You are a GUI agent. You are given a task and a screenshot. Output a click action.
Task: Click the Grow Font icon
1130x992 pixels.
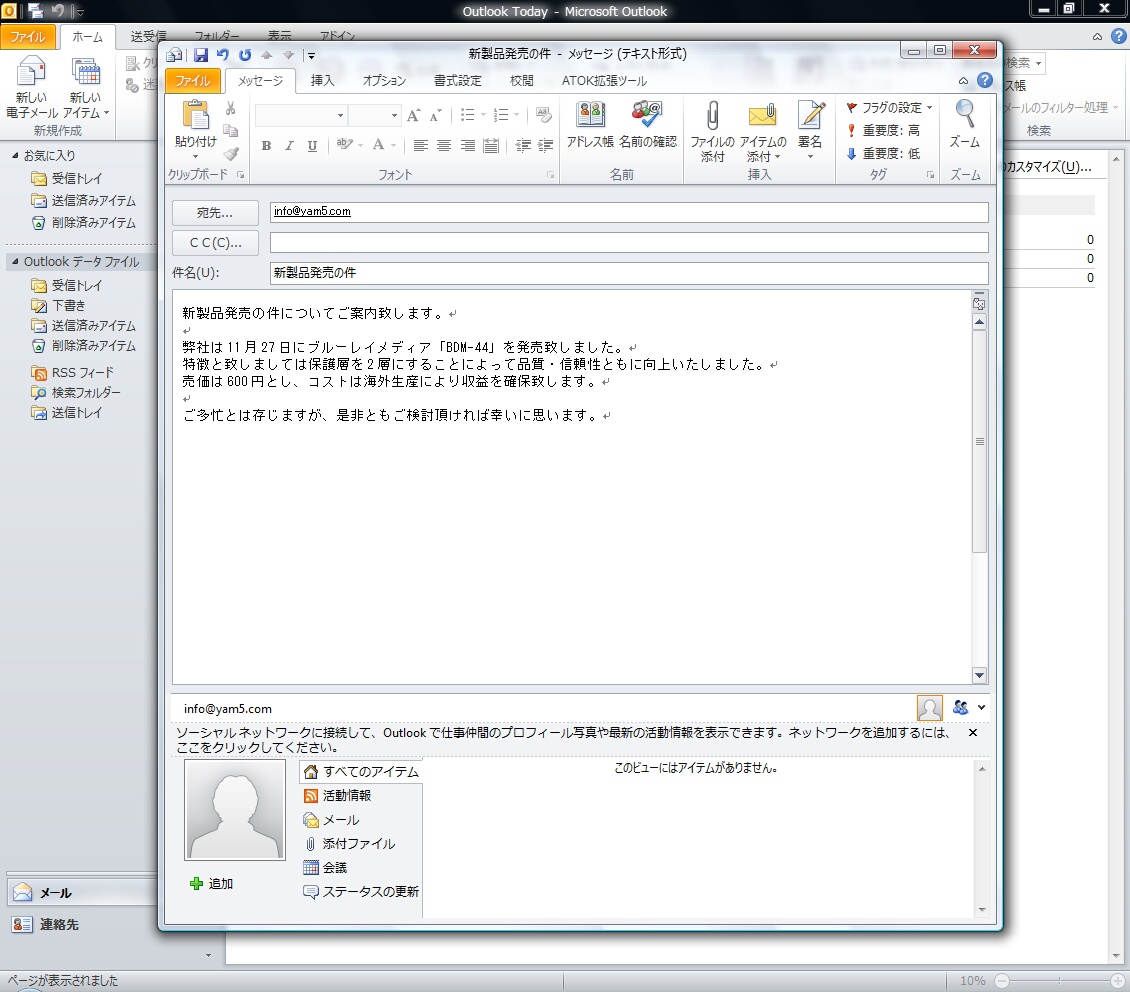coord(413,115)
